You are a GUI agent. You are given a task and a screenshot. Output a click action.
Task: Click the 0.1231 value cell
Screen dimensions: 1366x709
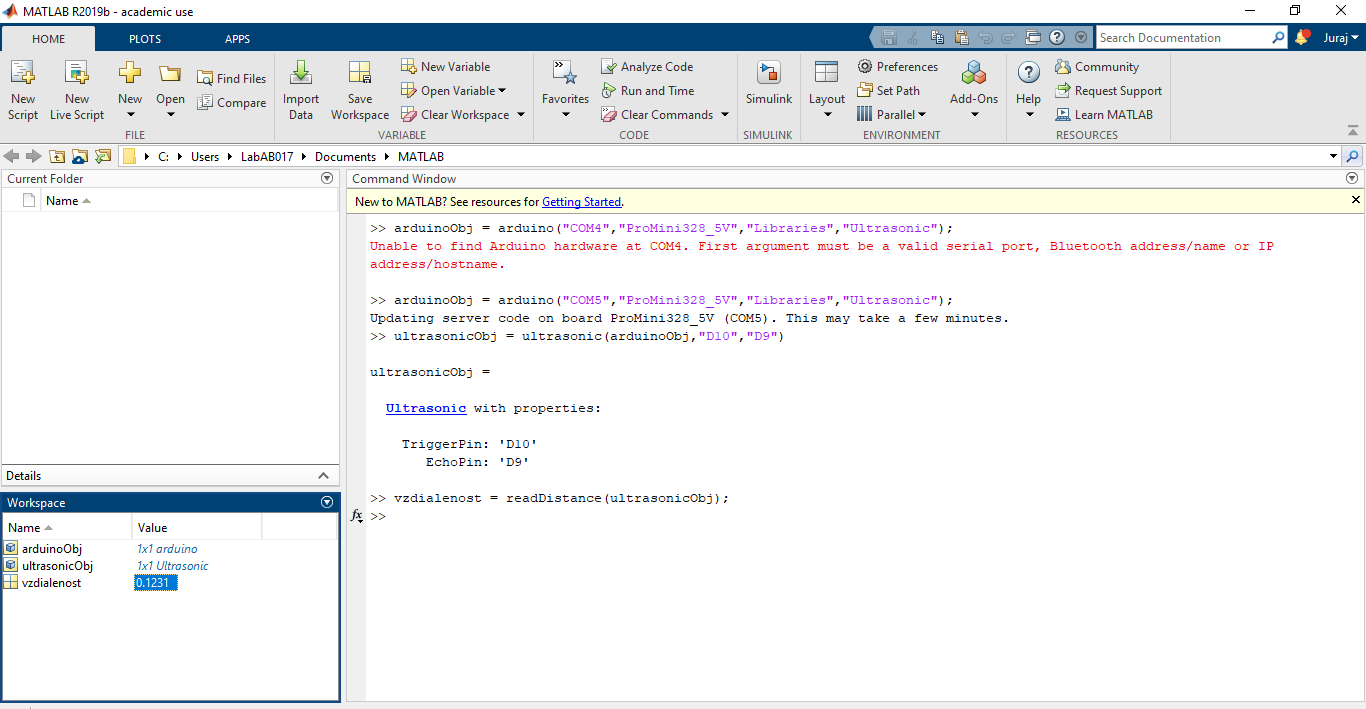156,583
